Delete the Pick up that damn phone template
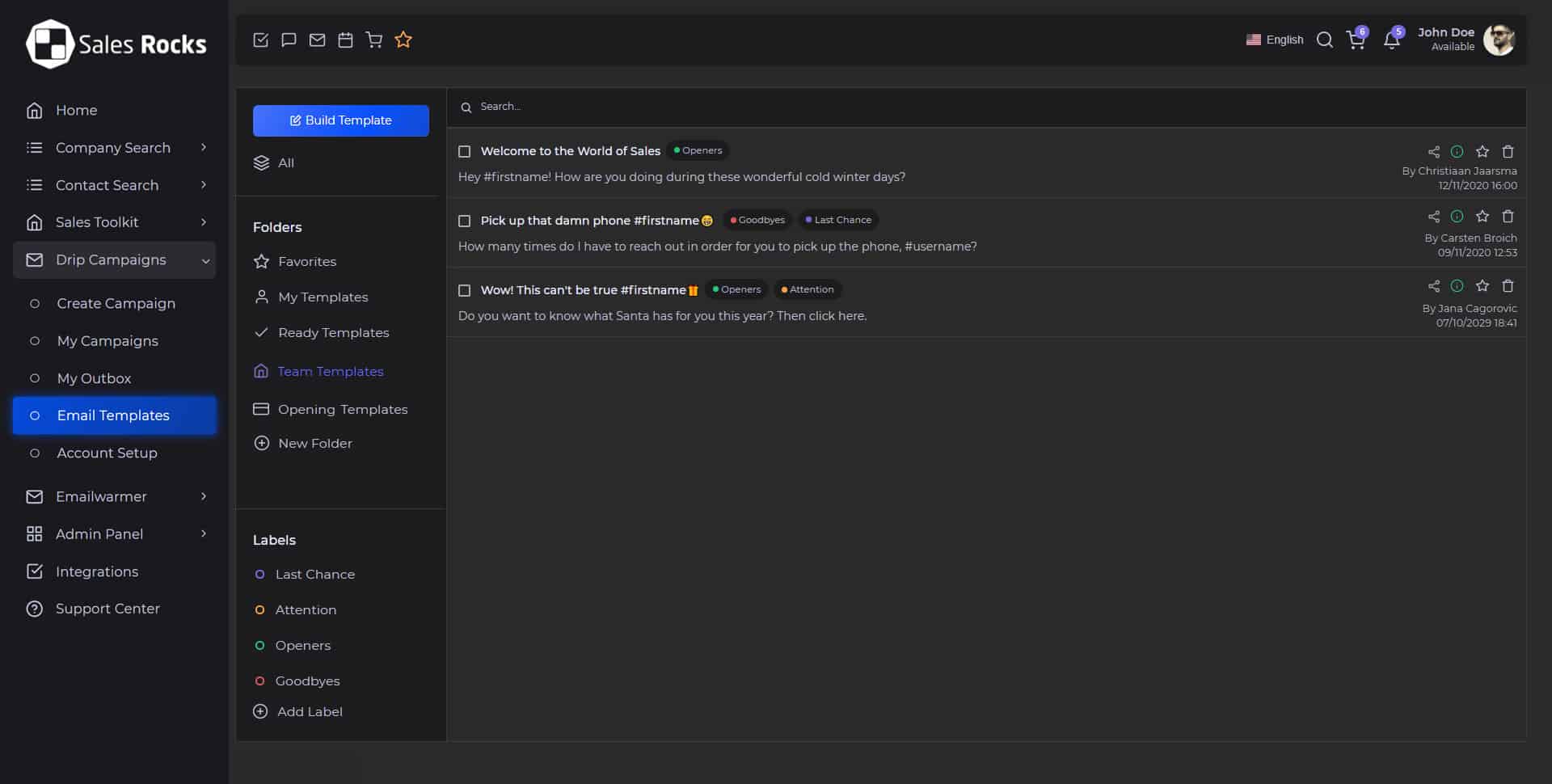The height and width of the screenshot is (784, 1552). point(1508,217)
